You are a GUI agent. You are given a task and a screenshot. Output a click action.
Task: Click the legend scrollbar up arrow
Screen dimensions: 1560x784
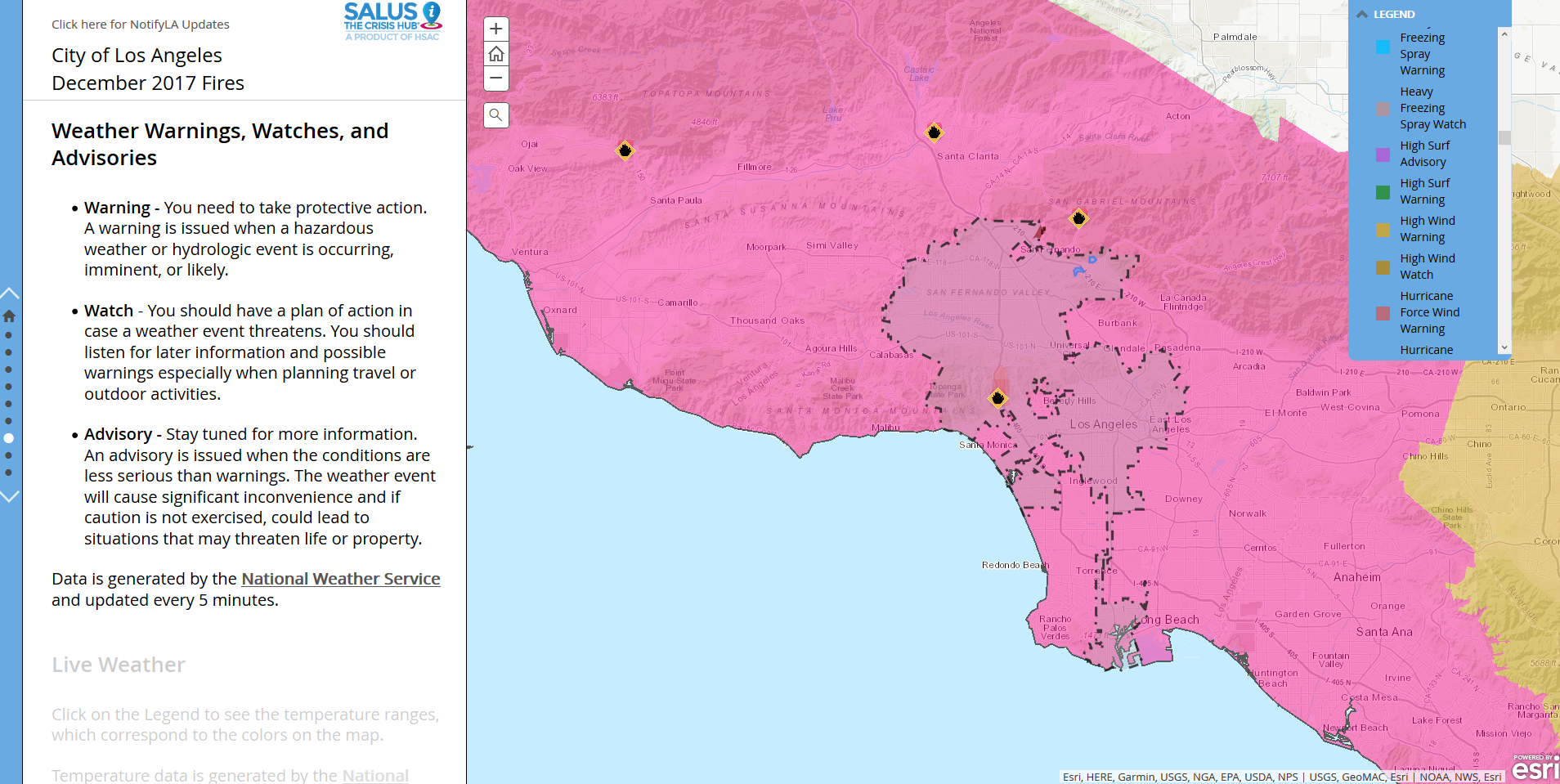tap(1504, 34)
